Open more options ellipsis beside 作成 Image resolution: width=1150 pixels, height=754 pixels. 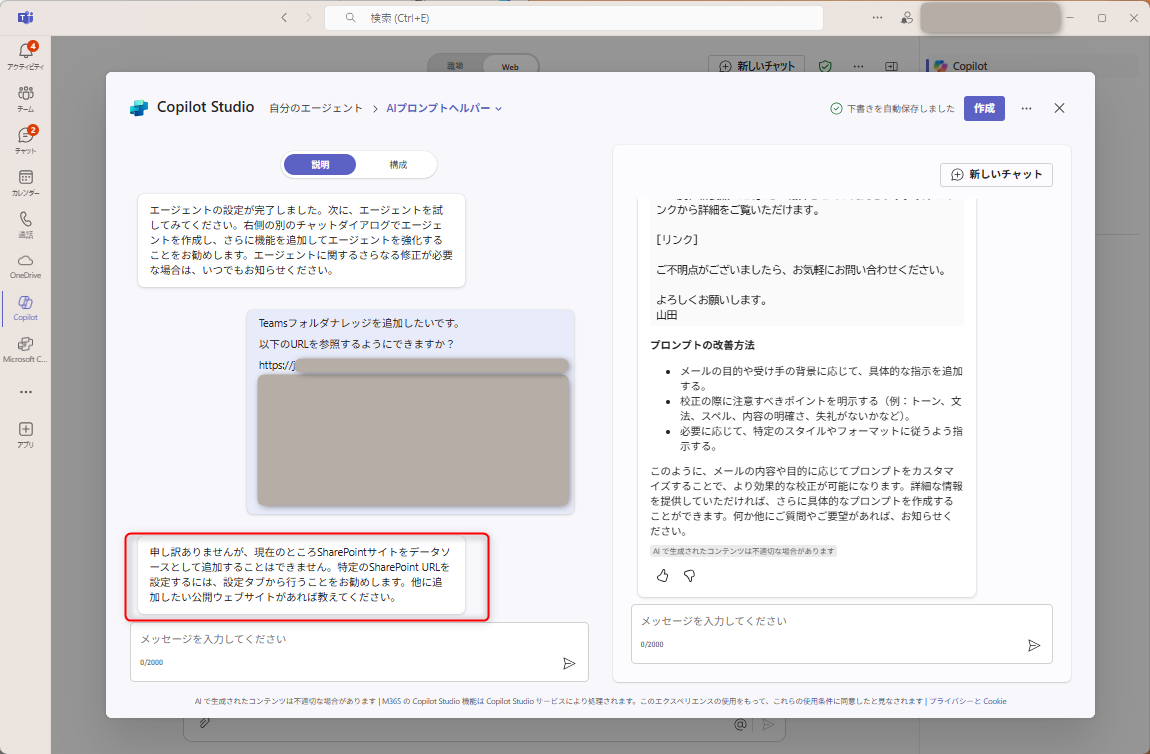[1026, 109]
